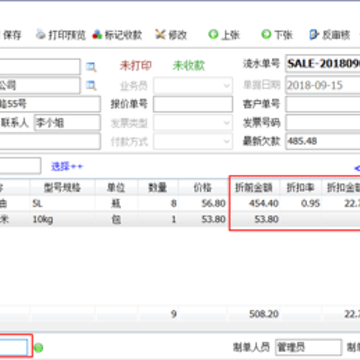Click the 53.80 cell in 折前金额 column
This screenshot has width=360, height=360.
[x=254, y=219]
